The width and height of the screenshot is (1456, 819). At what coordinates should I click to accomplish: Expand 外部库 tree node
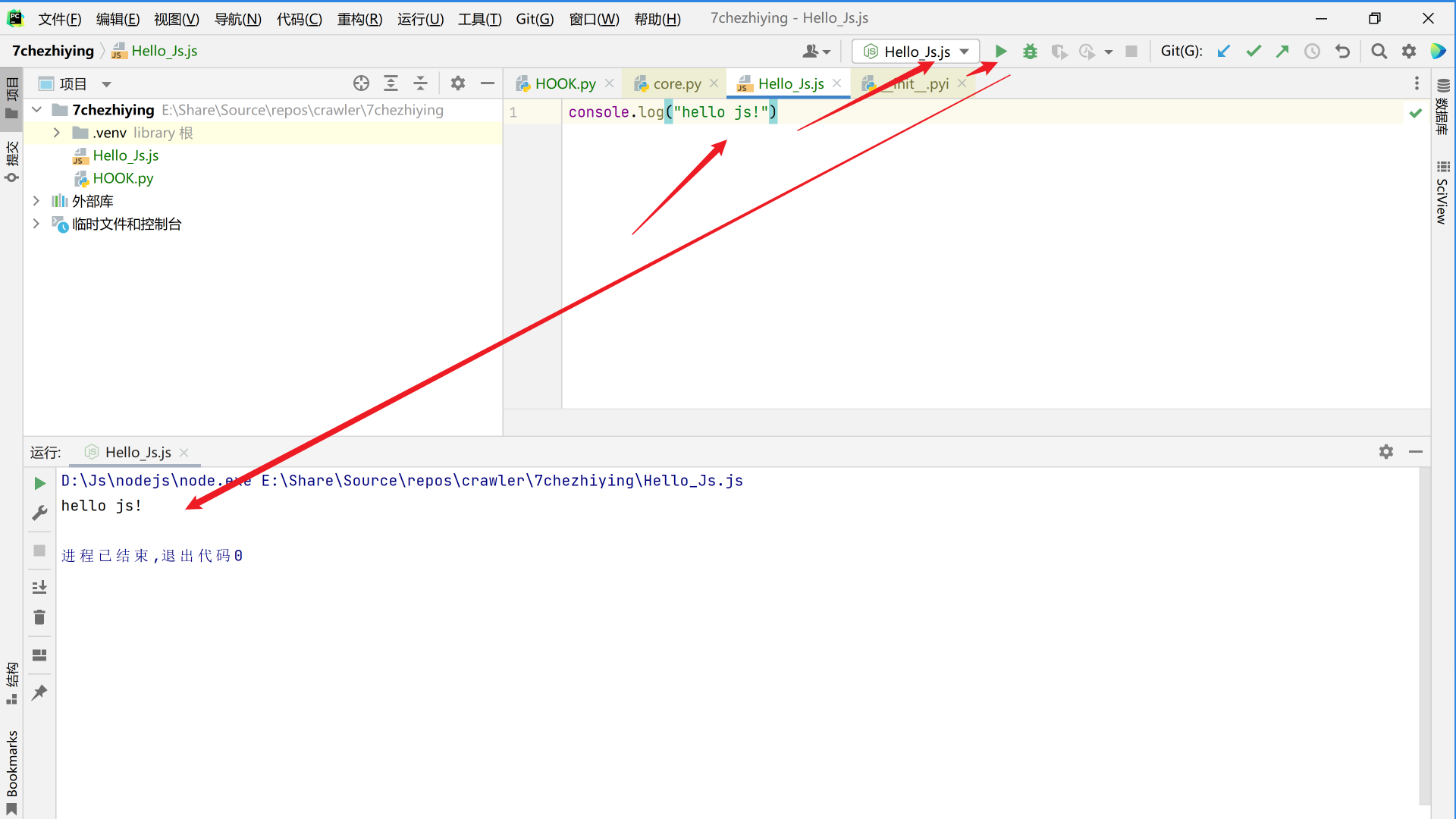click(36, 201)
